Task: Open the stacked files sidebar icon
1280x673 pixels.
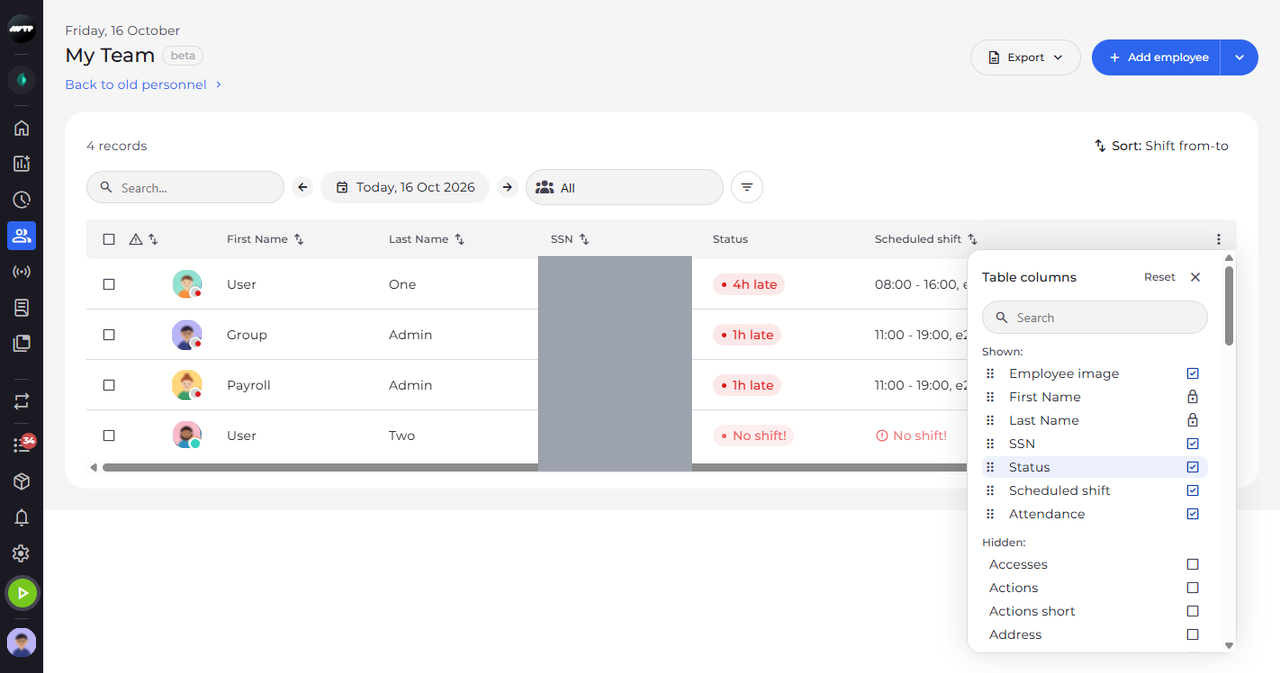Action: click(x=21, y=343)
